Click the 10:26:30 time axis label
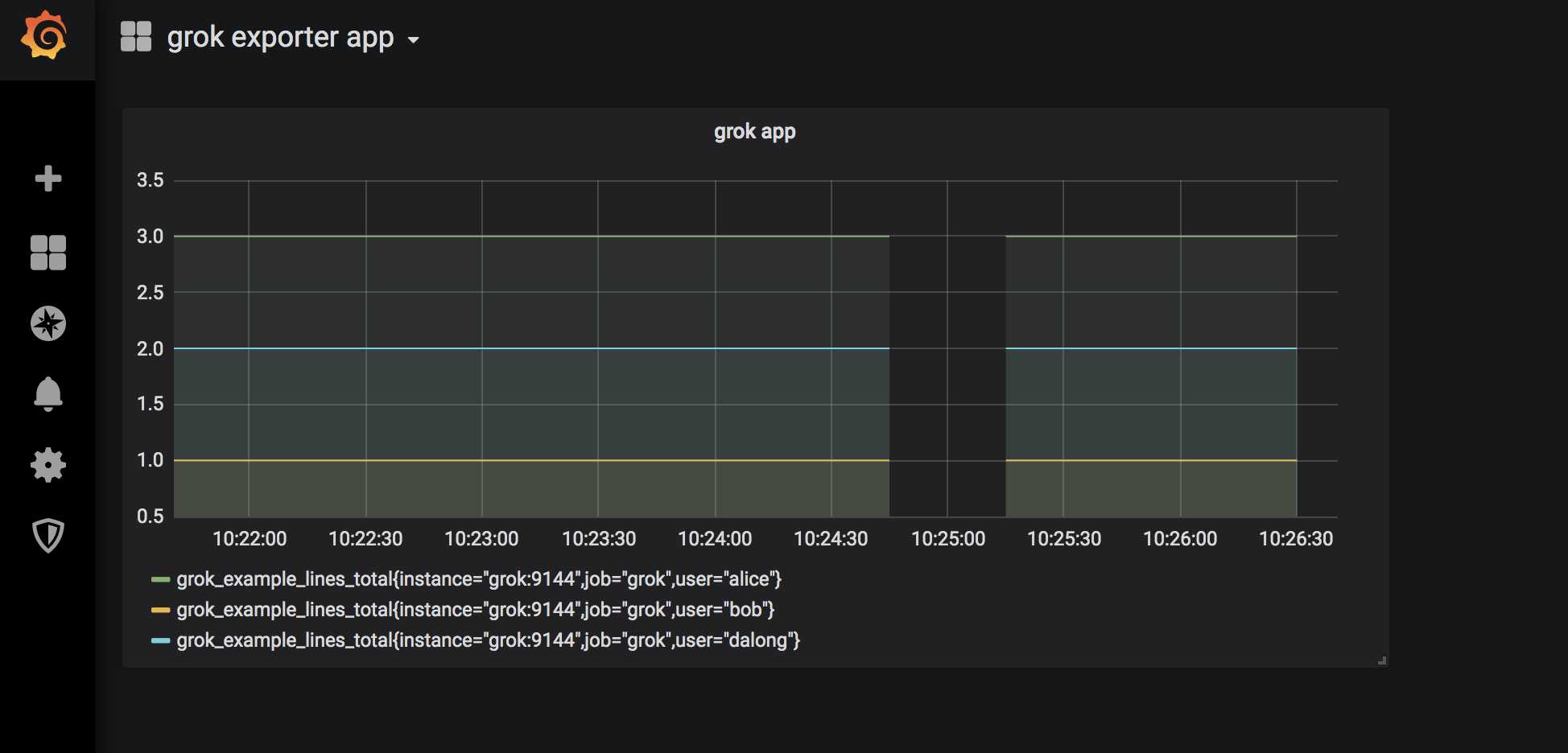This screenshot has width=1568, height=753. (1296, 539)
